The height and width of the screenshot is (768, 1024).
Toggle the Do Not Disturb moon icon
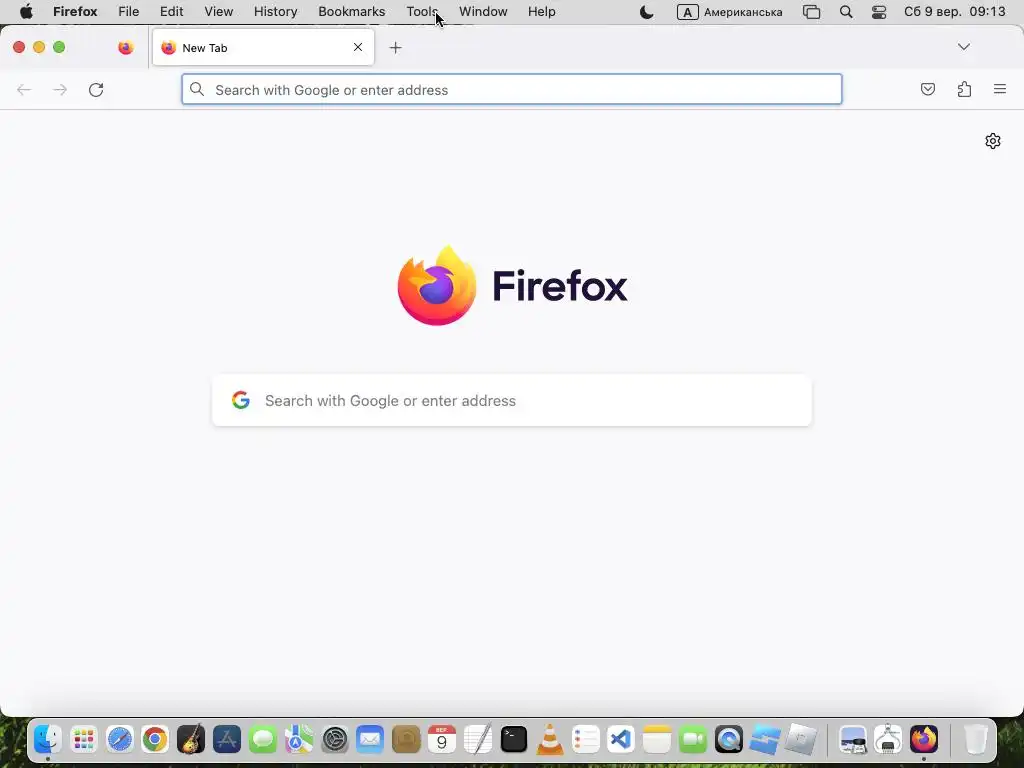pyautogui.click(x=646, y=12)
